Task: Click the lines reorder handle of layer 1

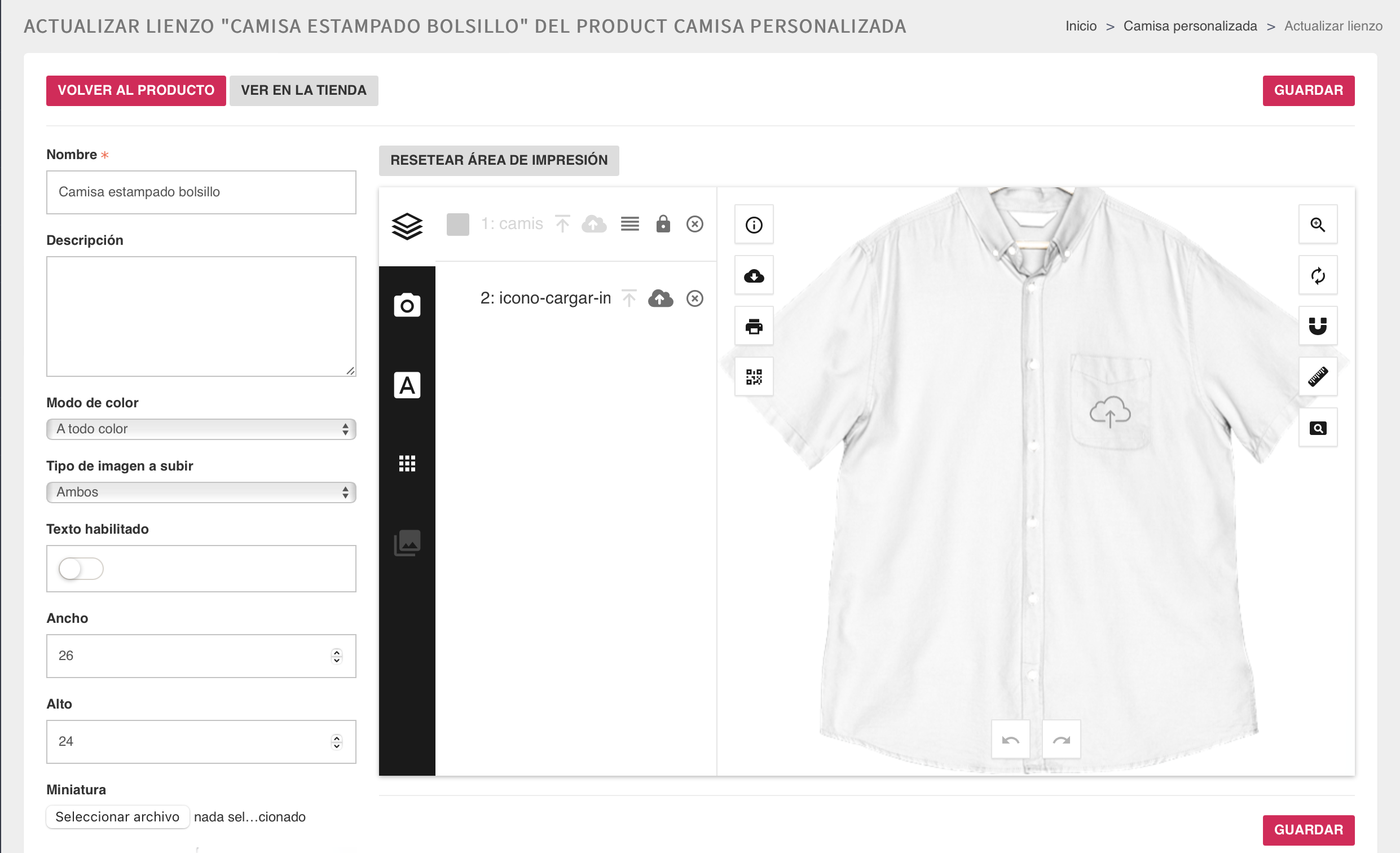Action: (629, 224)
